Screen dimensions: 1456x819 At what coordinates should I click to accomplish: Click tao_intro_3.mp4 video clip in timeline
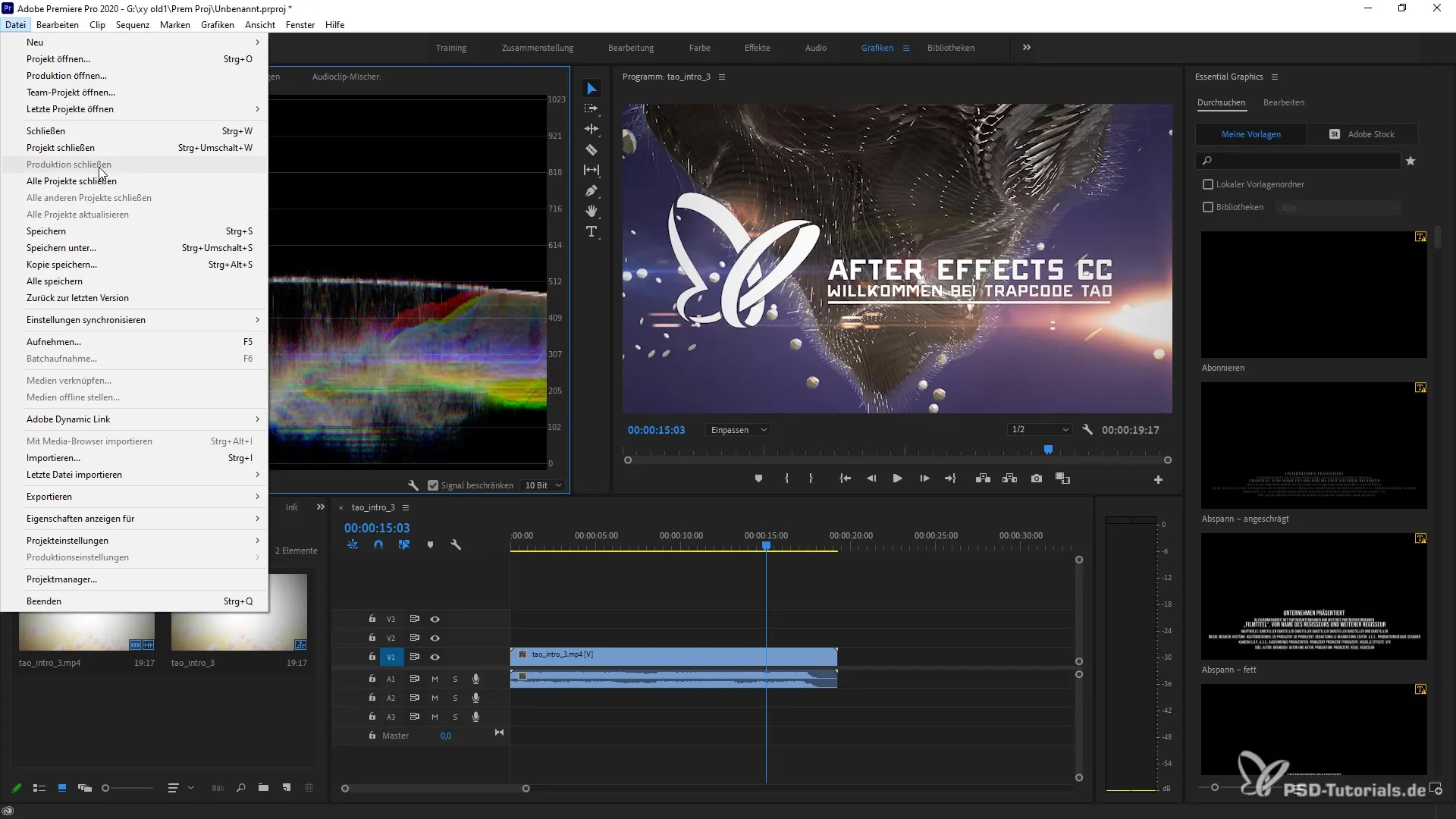tap(673, 655)
